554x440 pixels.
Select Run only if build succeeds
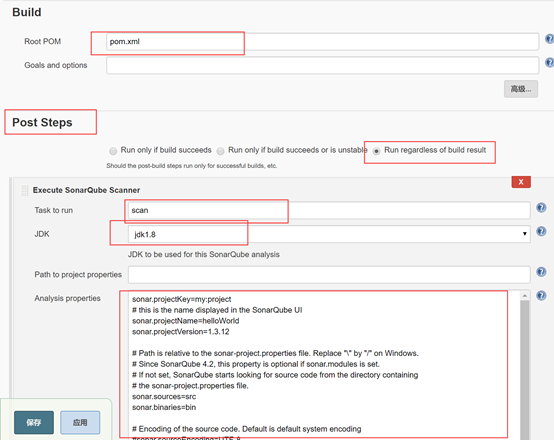pos(113,151)
